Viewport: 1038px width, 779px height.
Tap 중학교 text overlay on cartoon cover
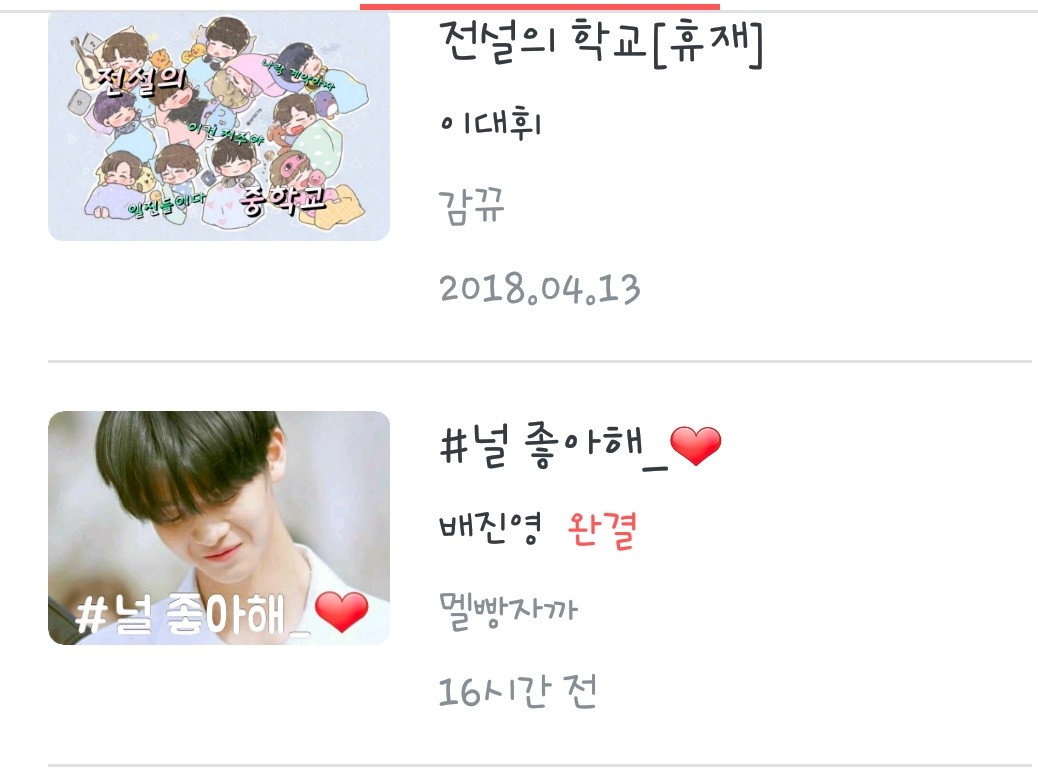pos(283,199)
